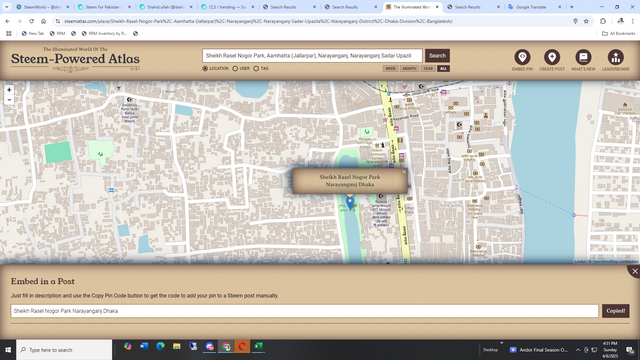Image resolution: width=640 pixels, height=360 pixels.
Task: Open the RRM Inventory bookmark
Action: [x=104, y=33]
